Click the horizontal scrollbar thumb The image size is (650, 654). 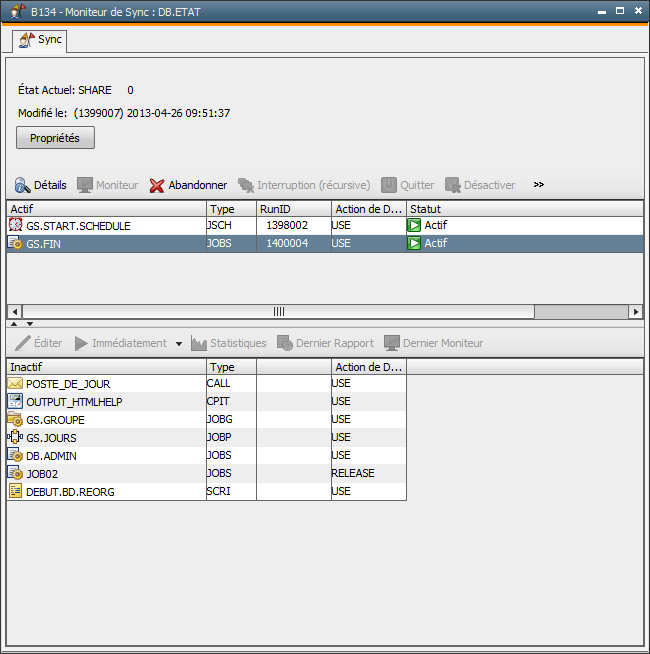click(279, 312)
